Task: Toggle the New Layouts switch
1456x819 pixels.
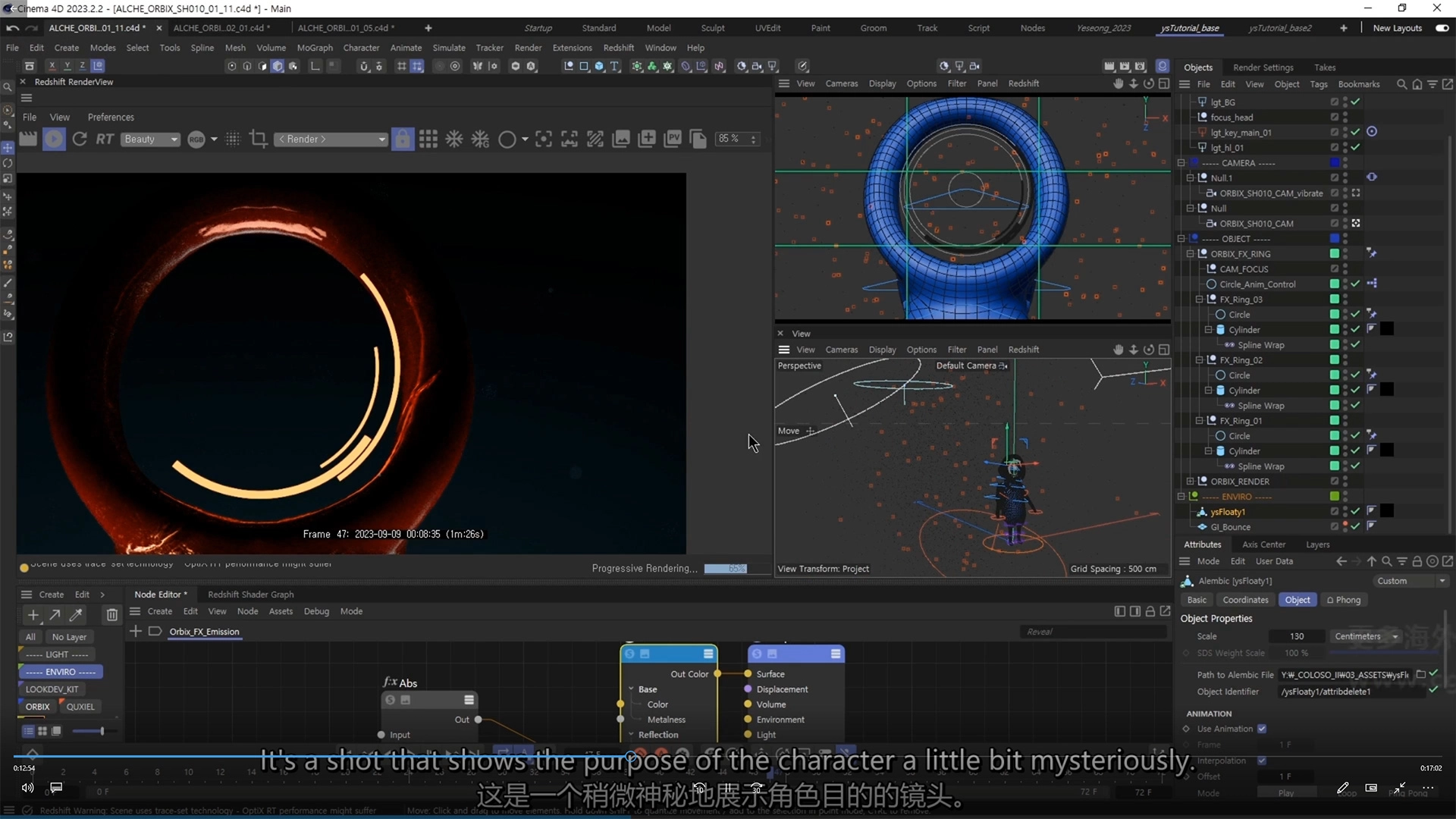Action: tap(1442, 28)
